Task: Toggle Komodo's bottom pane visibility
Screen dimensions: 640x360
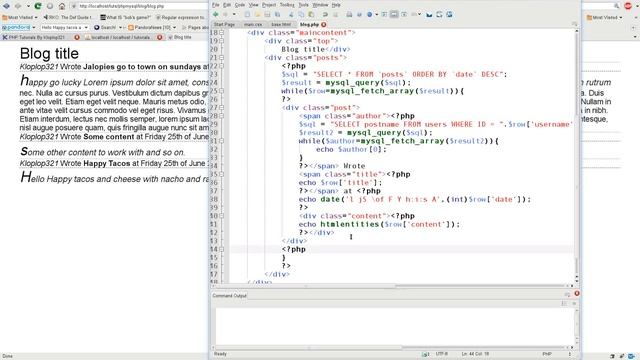Action: 394,14
